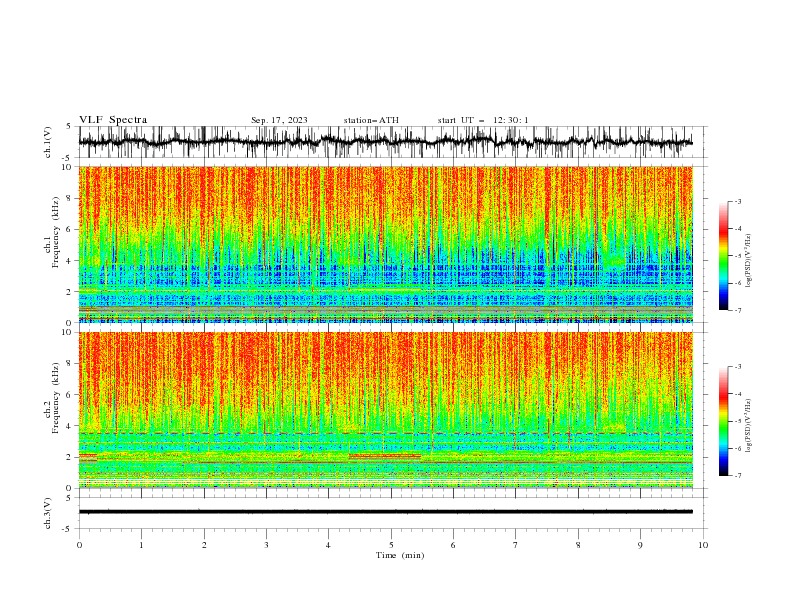Click the "-3" tick on ch.1 colorbar
This screenshot has width=792, height=612.
tap(737, 201)
